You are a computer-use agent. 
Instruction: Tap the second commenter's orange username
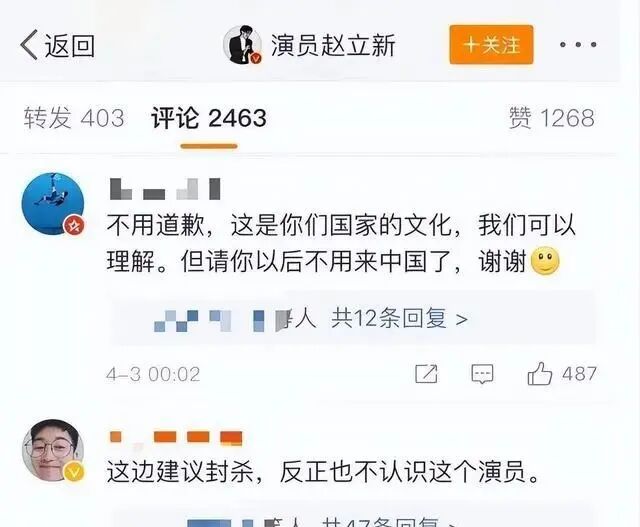(176, 438)
